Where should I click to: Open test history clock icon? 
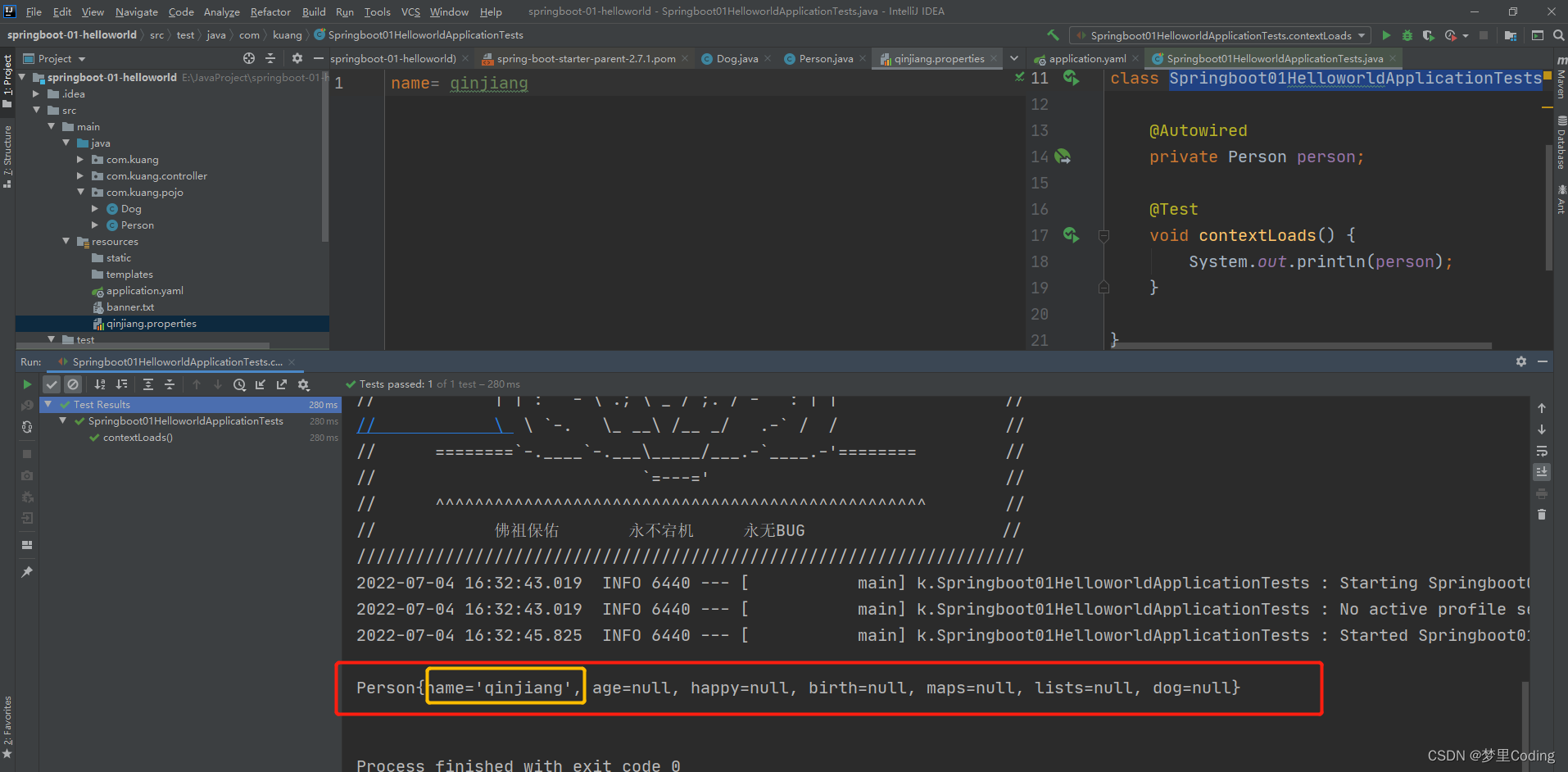tap(239, 384)
